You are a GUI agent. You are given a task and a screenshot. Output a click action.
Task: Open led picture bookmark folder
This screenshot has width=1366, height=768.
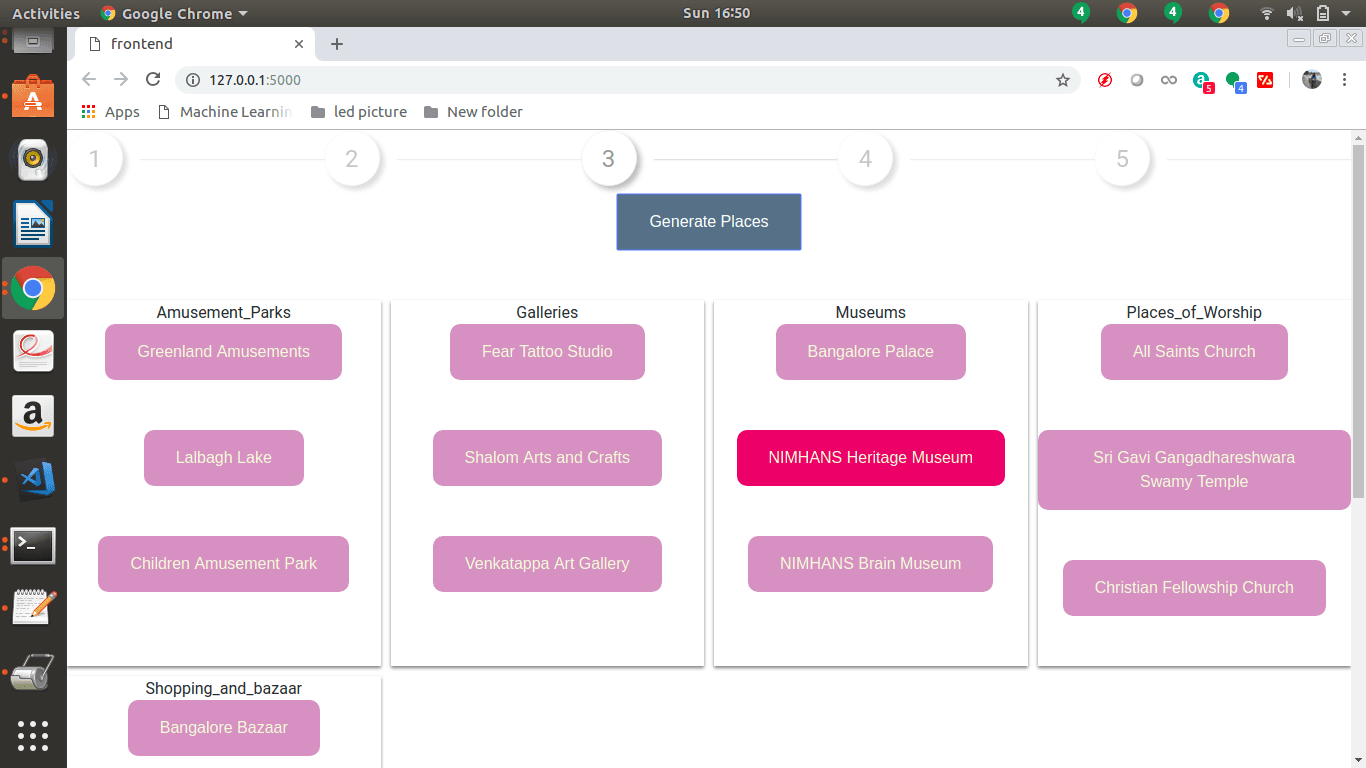pyautogui.click(x=359, y=112)
